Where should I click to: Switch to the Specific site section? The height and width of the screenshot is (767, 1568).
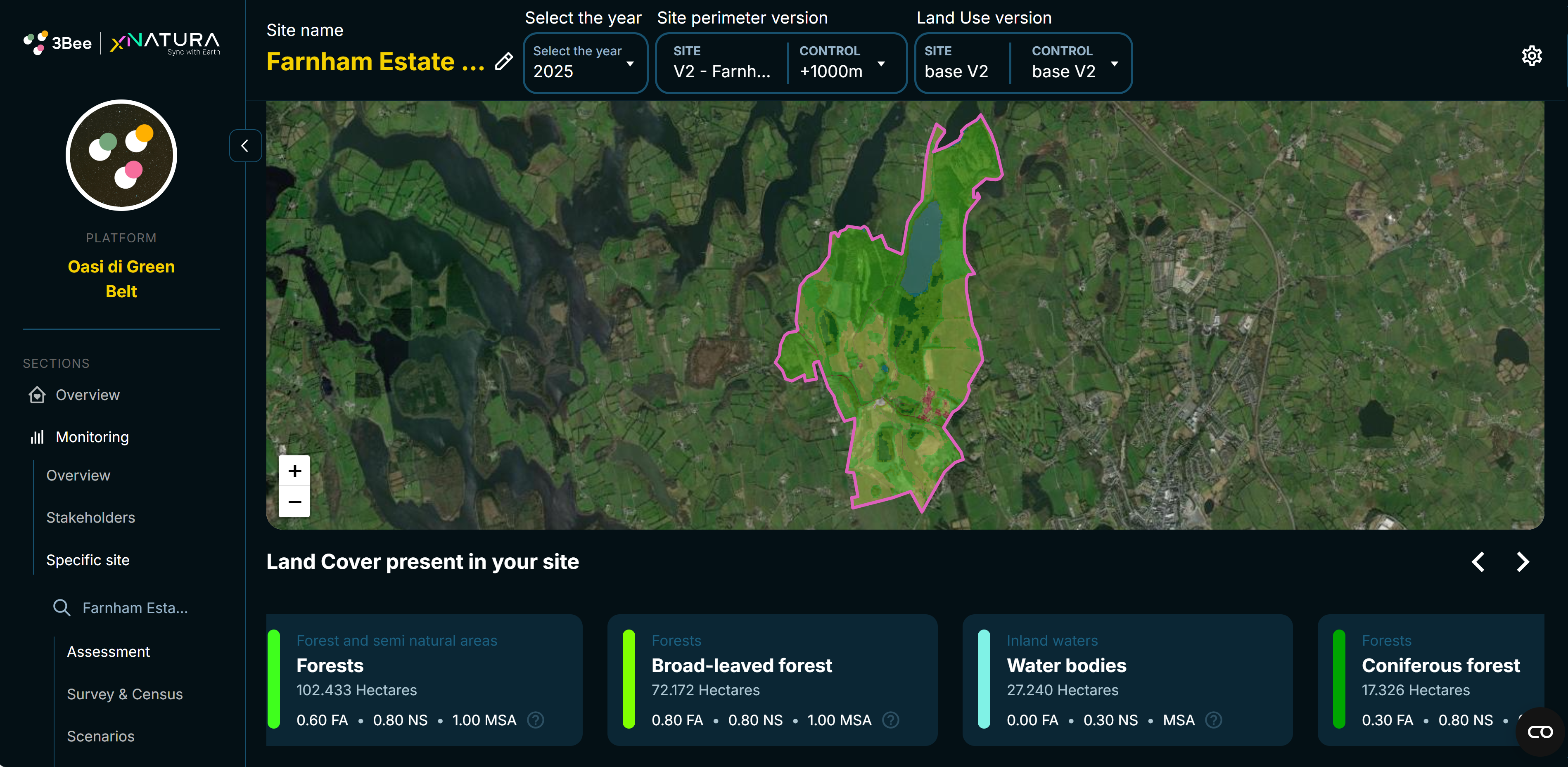pyautogui.click(x=88, y=560)
